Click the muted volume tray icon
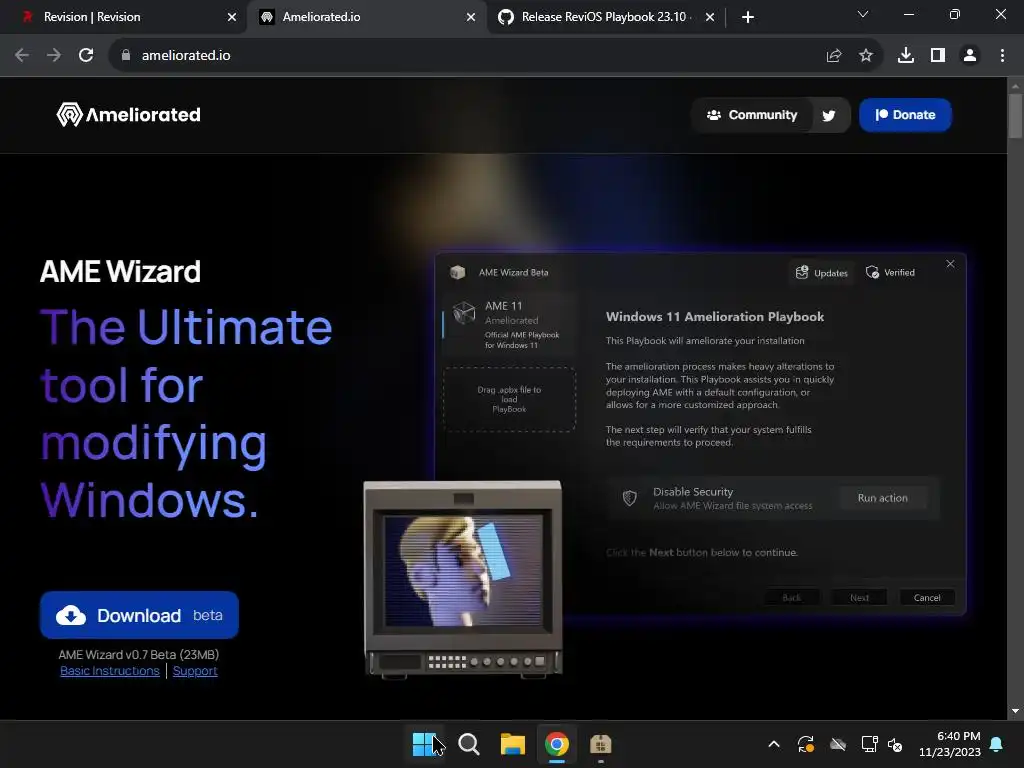Viewport: 1024px width, 768px height. (895, 744)
